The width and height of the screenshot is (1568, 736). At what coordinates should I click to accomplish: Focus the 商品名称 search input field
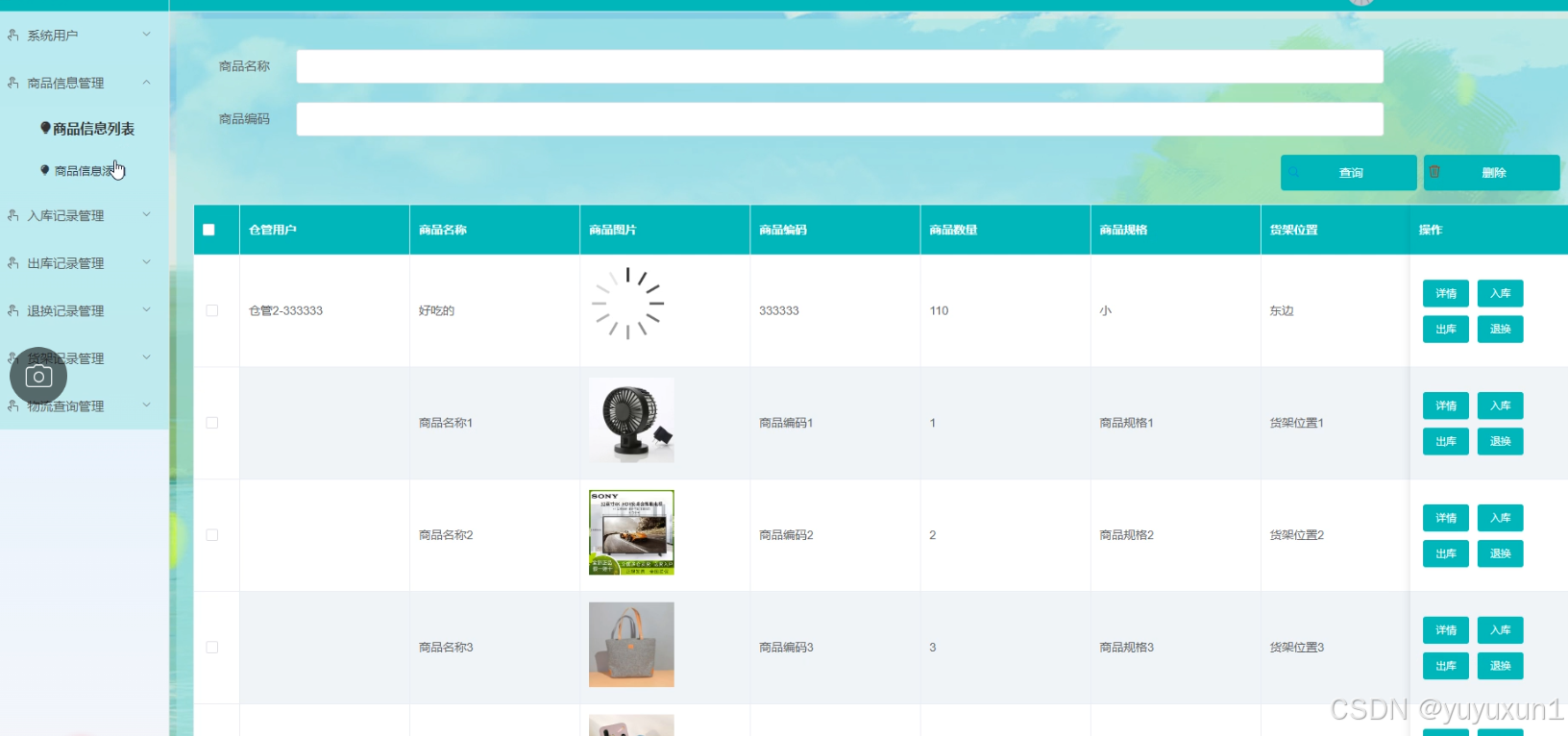click(840, 66)
